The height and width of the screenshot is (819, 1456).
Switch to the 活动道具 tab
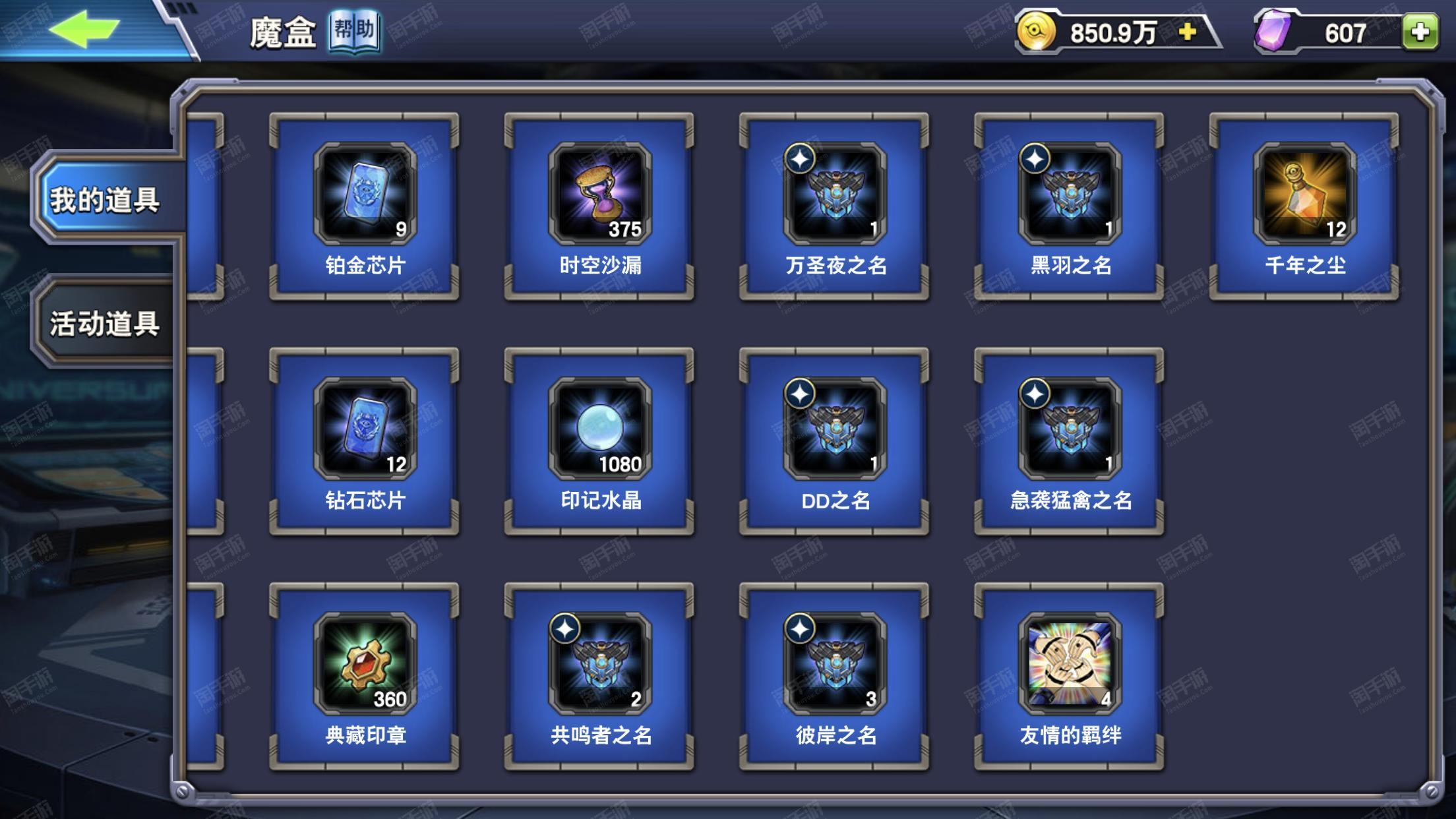[x=104, y=322]
